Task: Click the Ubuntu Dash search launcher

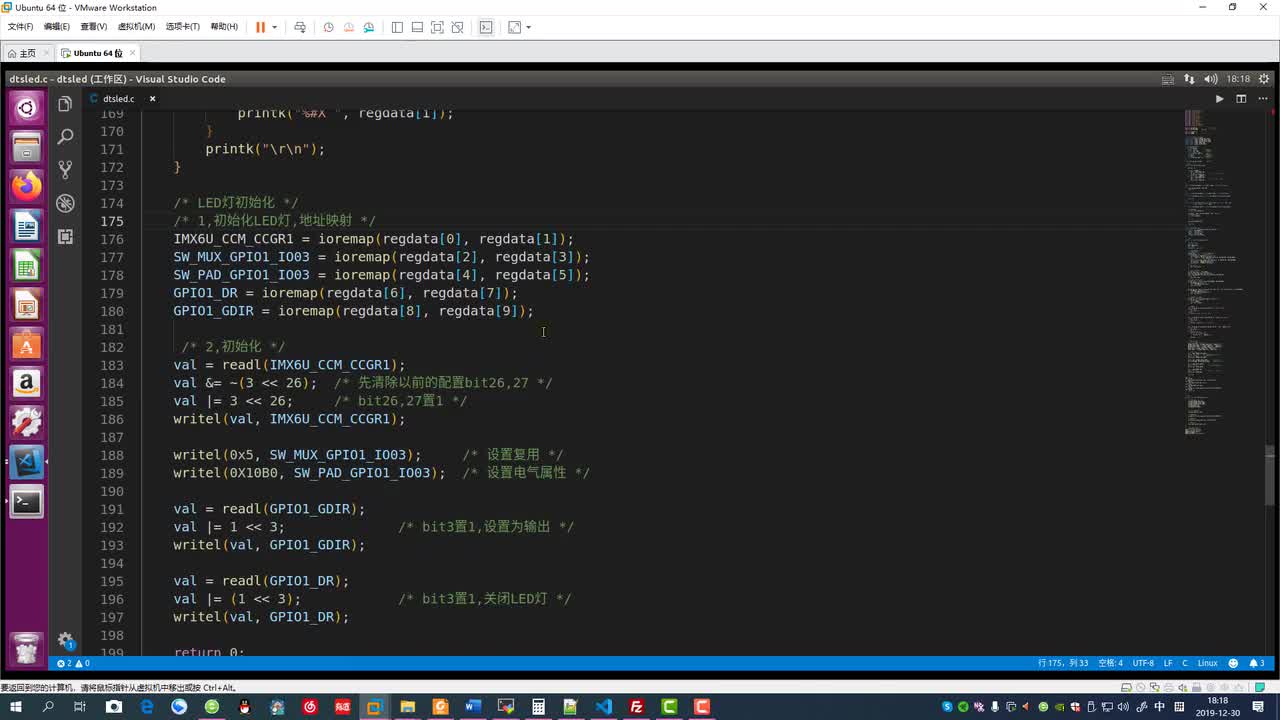Action: [26, 108]
